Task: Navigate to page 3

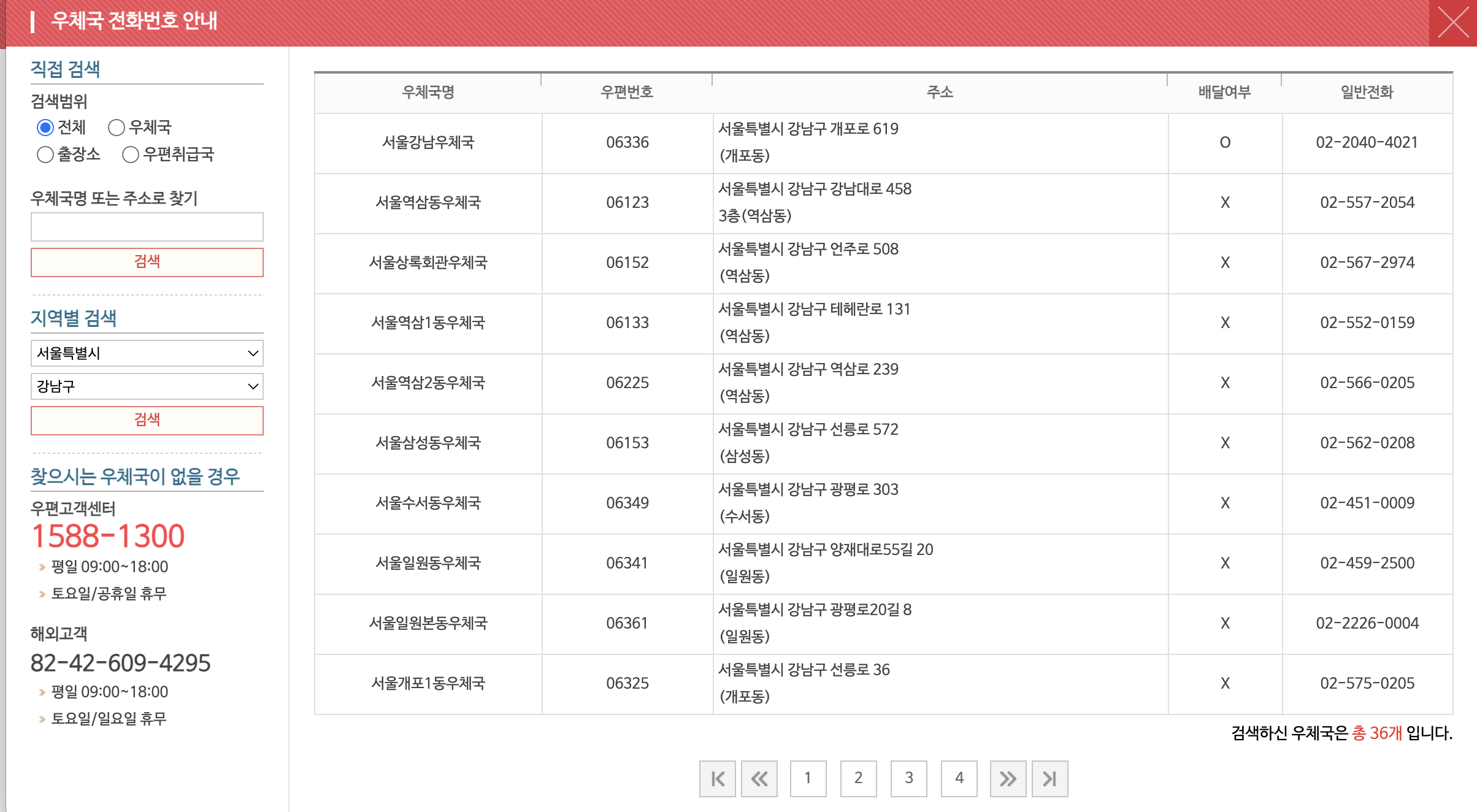Action: click(x=908, y=779)
